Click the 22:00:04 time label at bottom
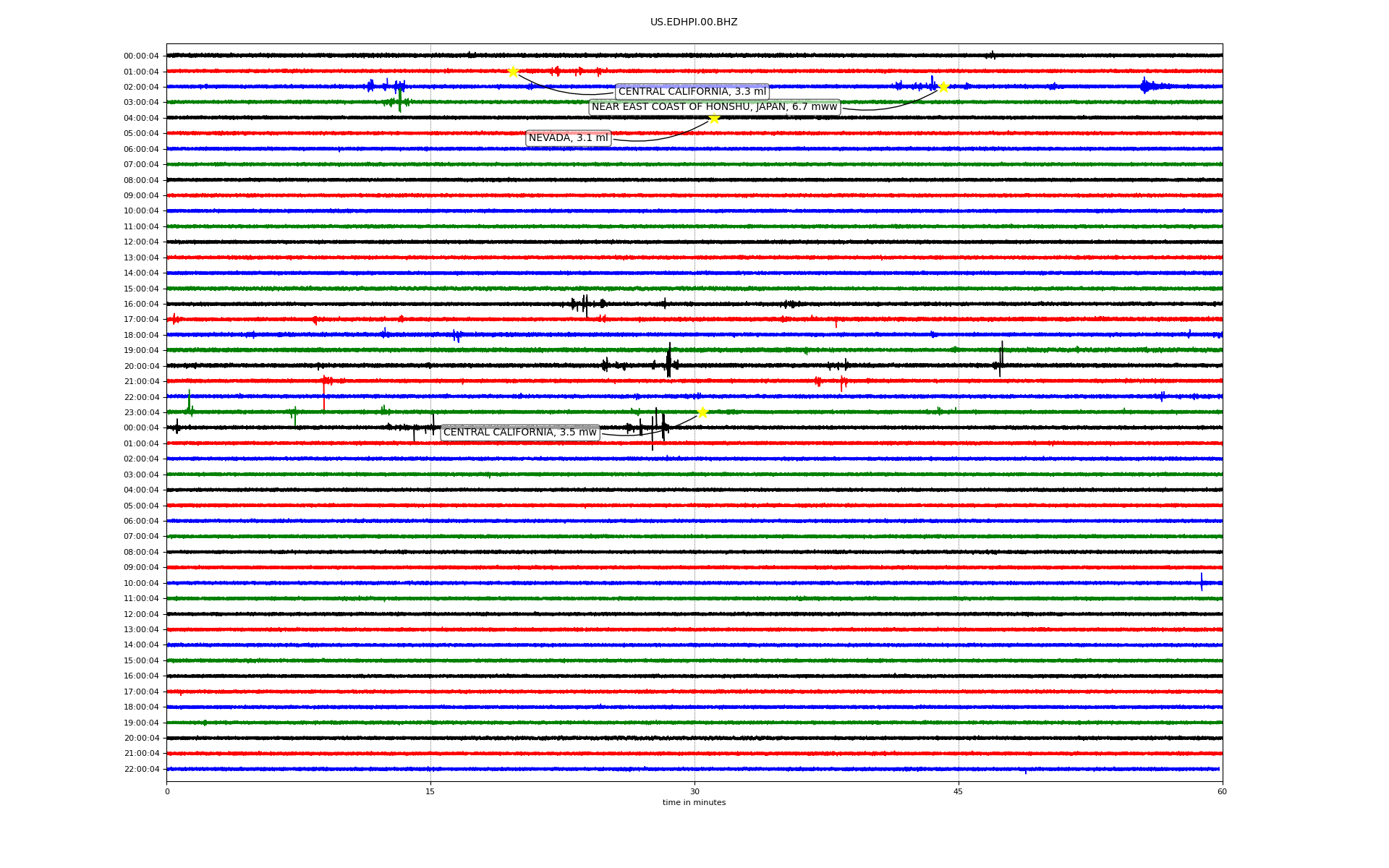Screen dimensions: 1389x868 pos(141,770)
